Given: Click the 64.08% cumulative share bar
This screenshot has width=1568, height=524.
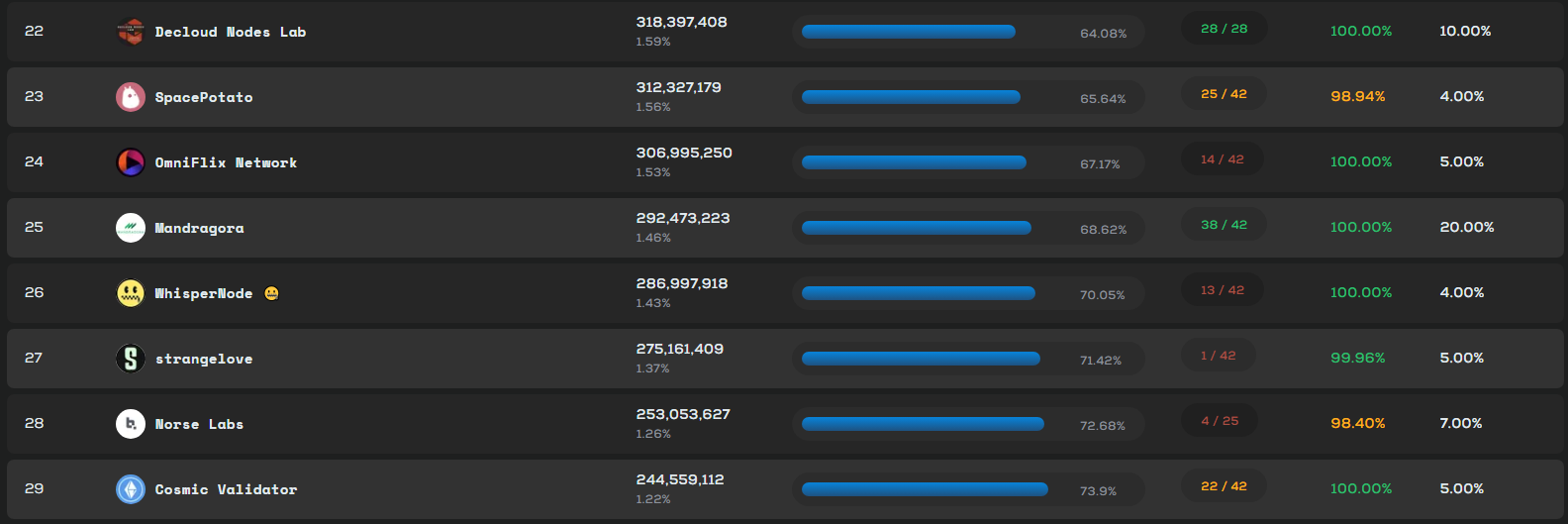Looking at the screenshot, I should tap(968, 32).
